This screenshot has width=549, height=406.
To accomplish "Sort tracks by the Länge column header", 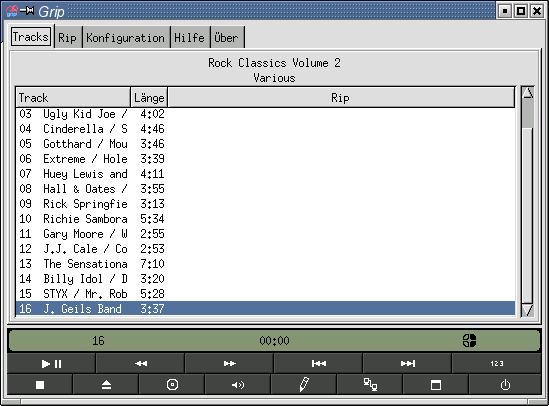I will pos(149,98).
